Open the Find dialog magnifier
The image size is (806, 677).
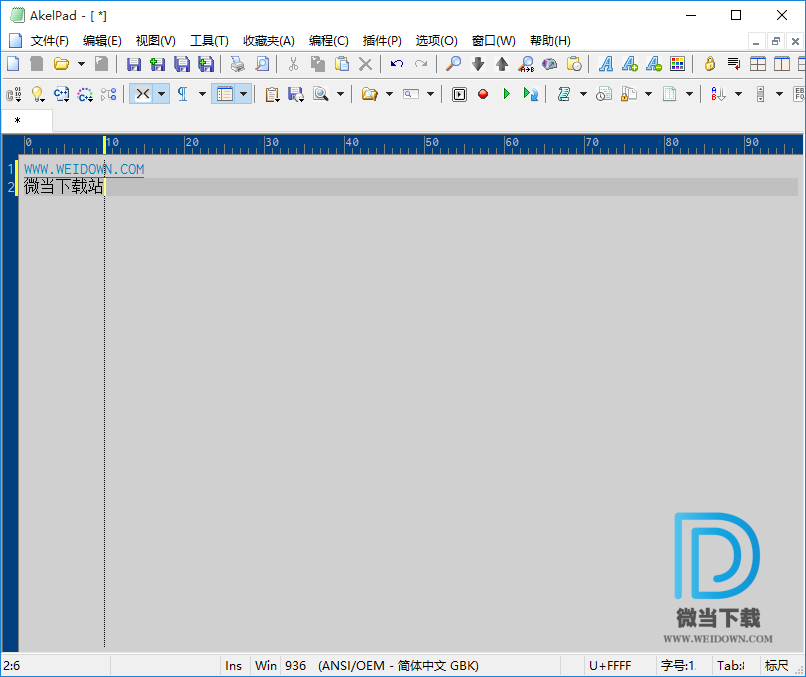click(453, 64)
